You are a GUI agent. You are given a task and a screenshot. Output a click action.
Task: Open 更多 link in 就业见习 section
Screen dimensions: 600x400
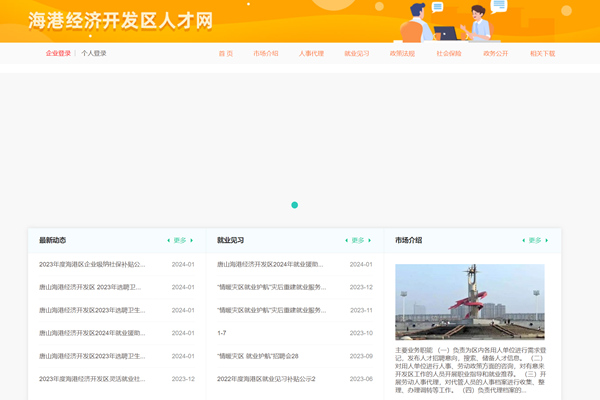click(358, 240)
